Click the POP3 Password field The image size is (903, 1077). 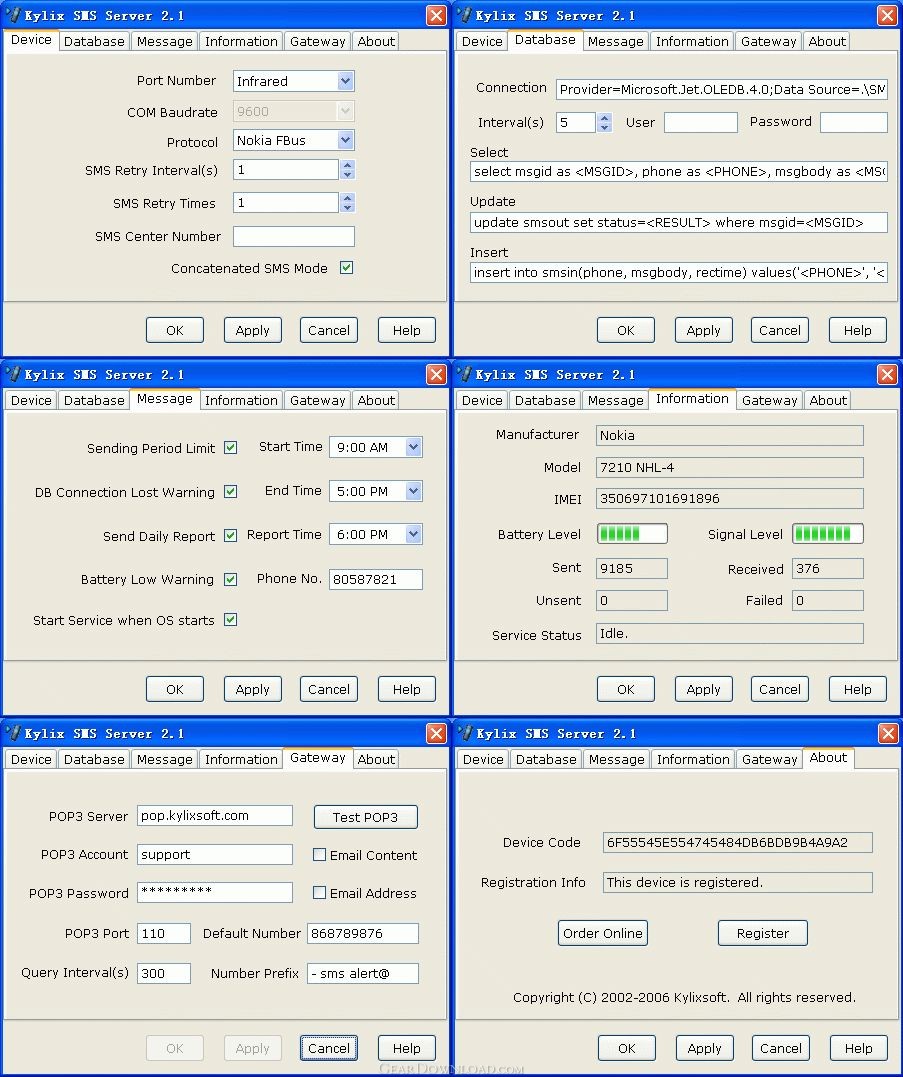click(215, 892)
